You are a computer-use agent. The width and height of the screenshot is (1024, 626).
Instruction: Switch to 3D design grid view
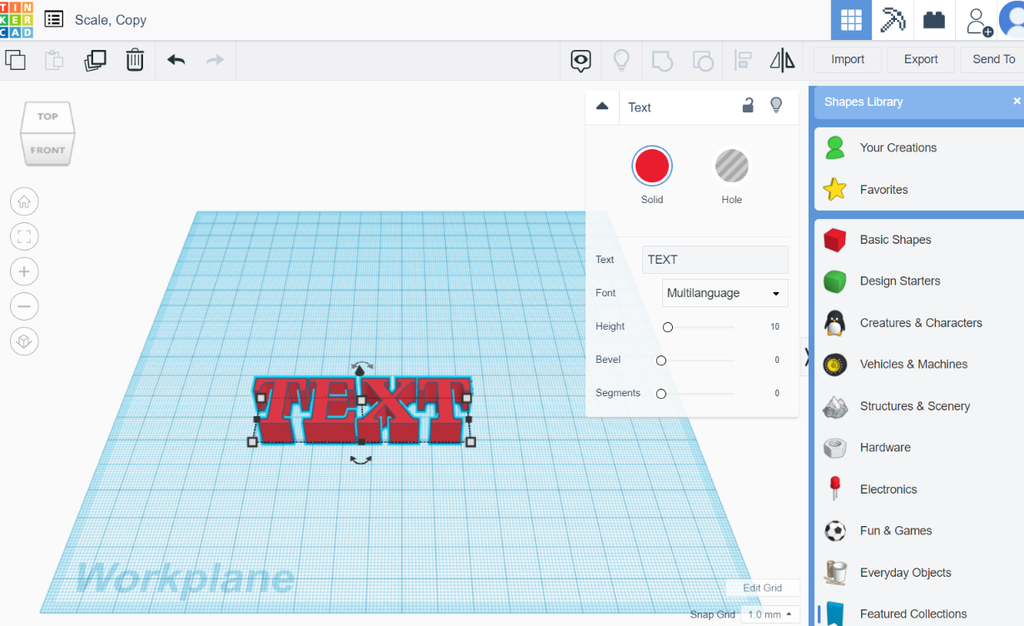[x=851, y=20]
